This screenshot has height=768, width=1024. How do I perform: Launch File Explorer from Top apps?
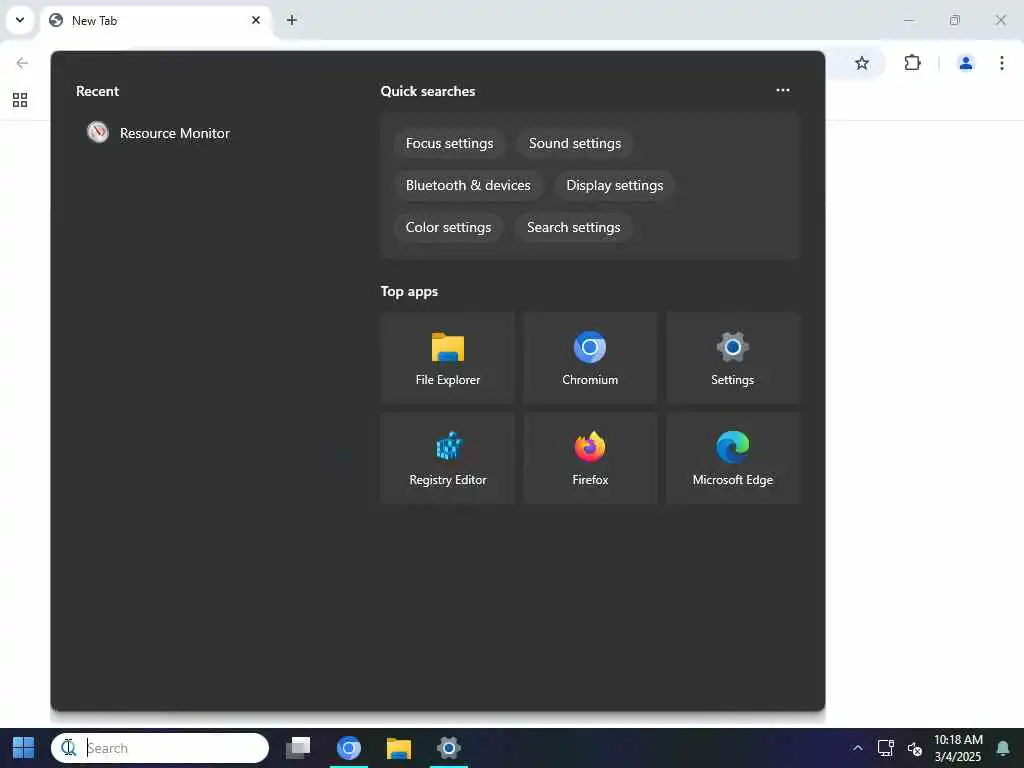(x=447, y=358)
